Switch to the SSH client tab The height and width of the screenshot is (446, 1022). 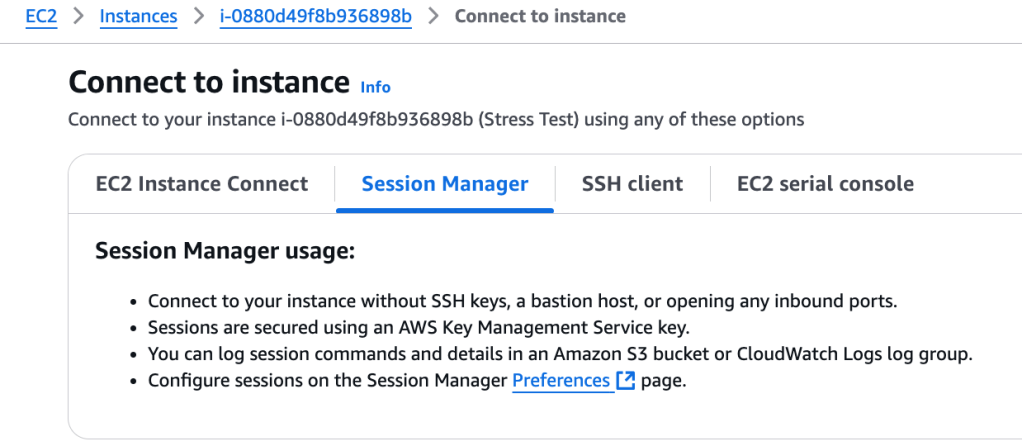[632, 184]
